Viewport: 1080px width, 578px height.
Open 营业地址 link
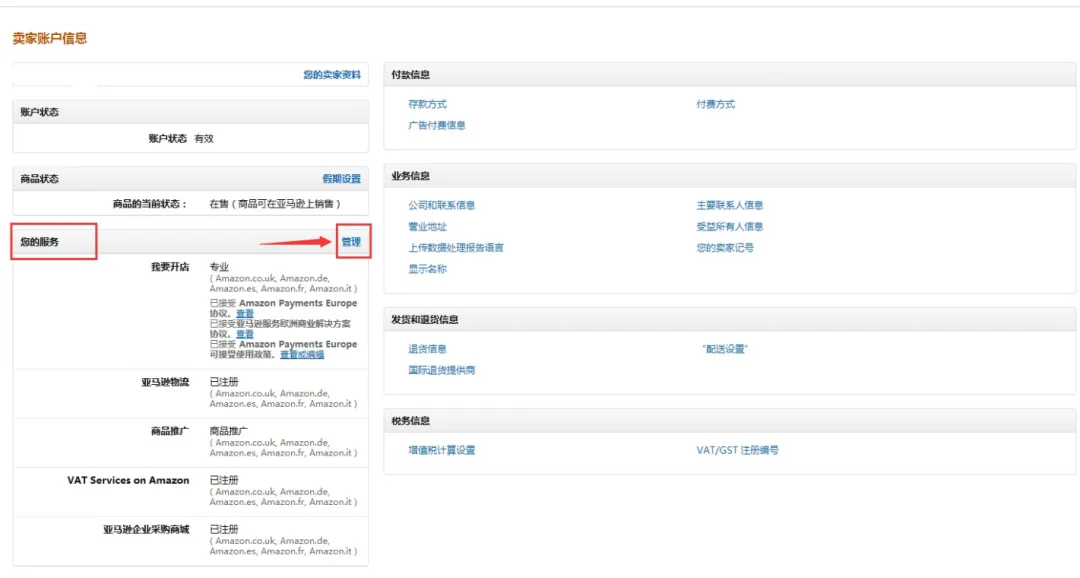click(427, 226)
